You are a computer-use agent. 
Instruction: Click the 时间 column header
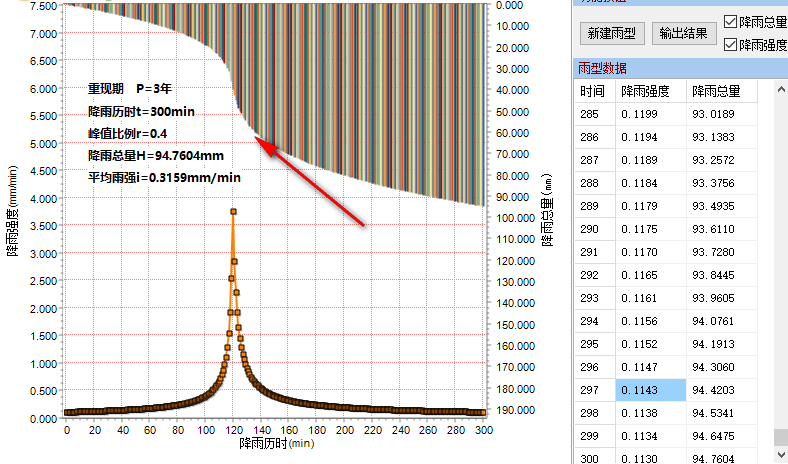coord(592,91)
